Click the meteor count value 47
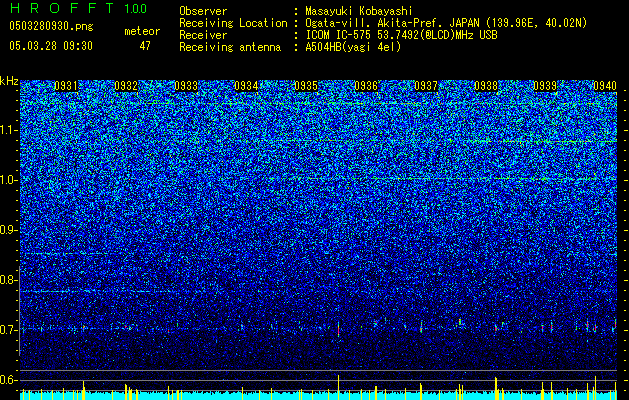This screenshot has width=629, height=400. [x=145, y=46]
